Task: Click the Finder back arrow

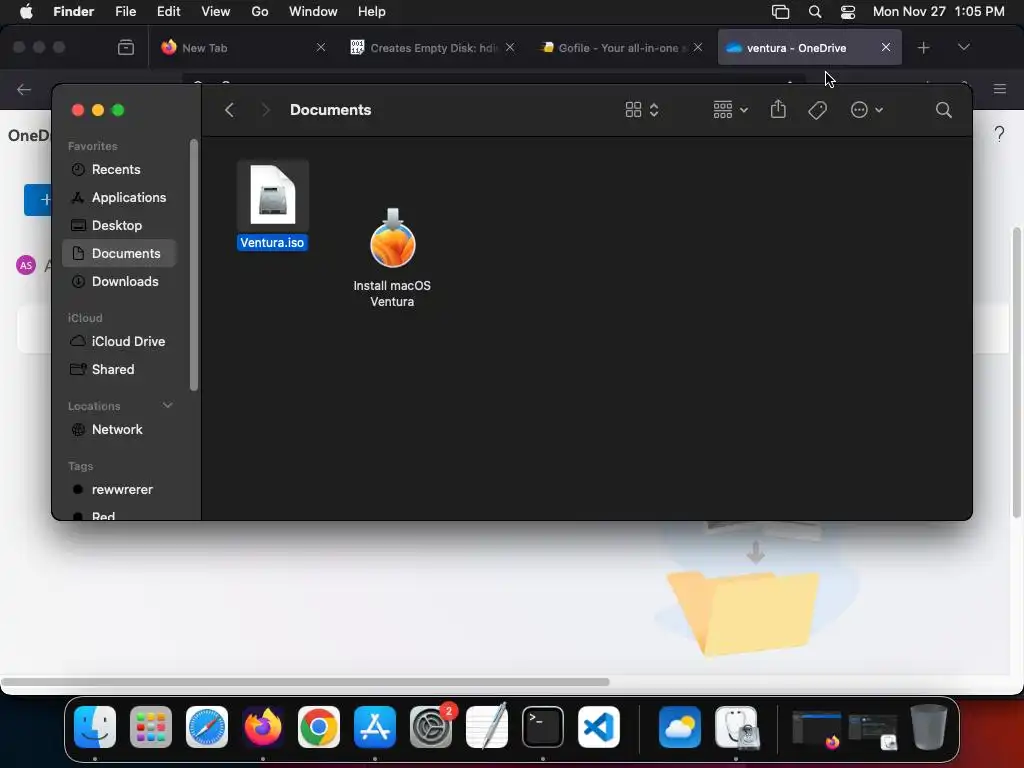Action: (229, 110)
